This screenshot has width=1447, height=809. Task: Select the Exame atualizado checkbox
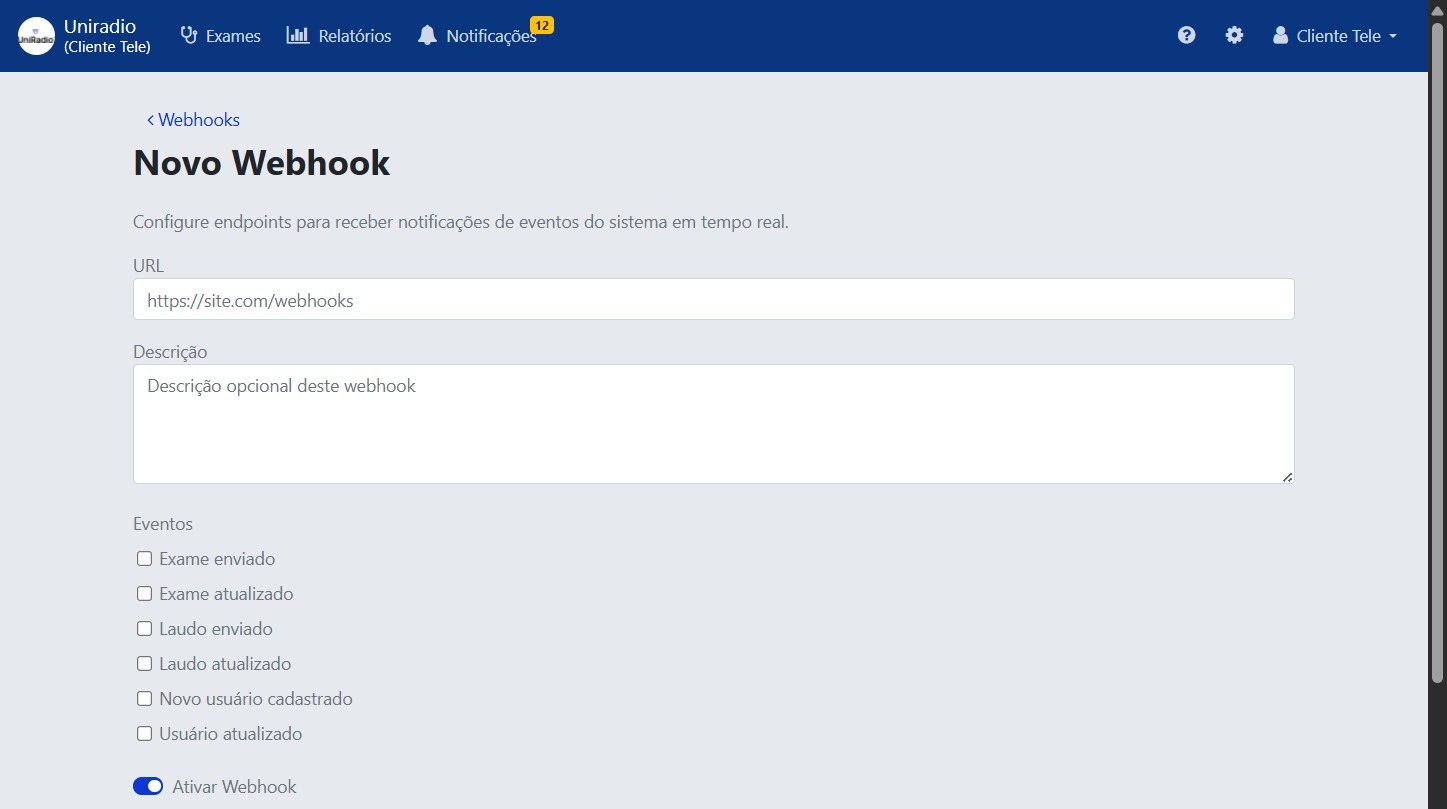click(x=144, y=593)
